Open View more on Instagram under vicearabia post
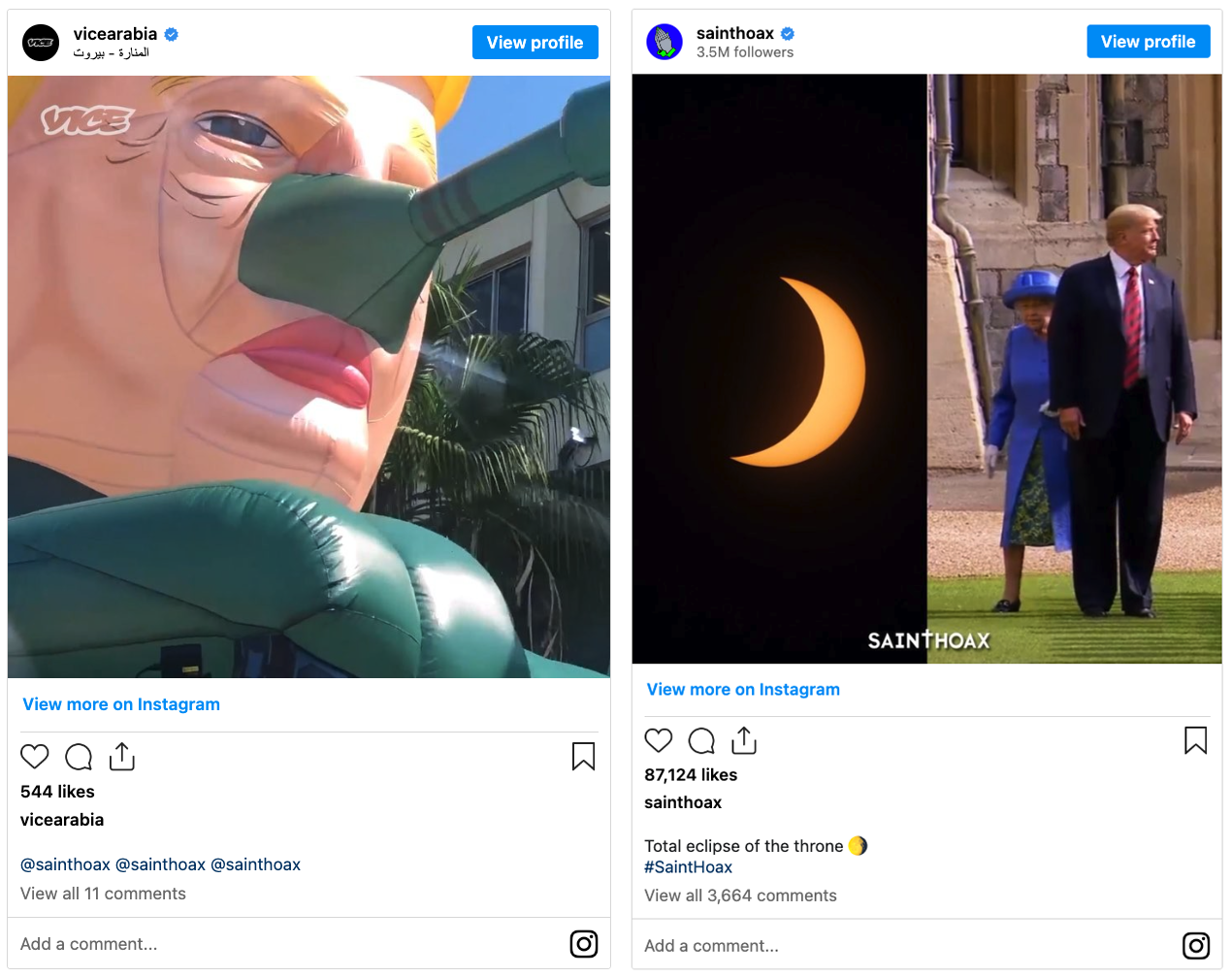This screenshot has width=1232, height=977. click(x=121, y=704)
